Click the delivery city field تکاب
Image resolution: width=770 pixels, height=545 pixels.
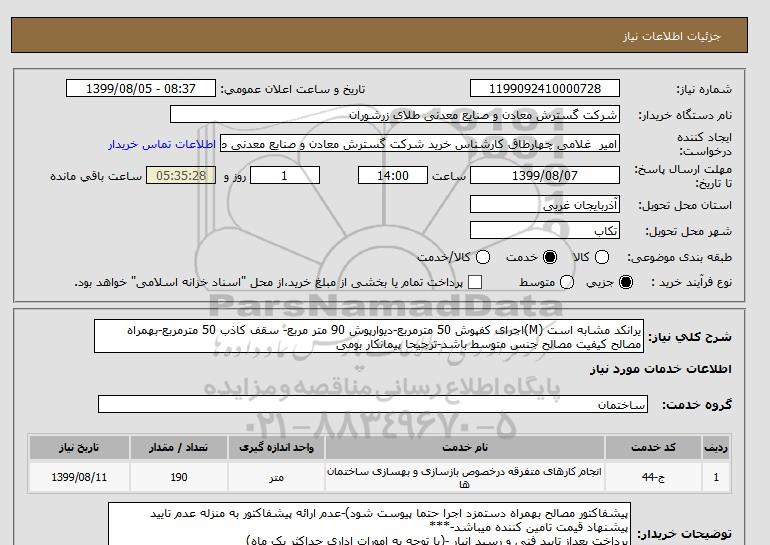(545, 230)
